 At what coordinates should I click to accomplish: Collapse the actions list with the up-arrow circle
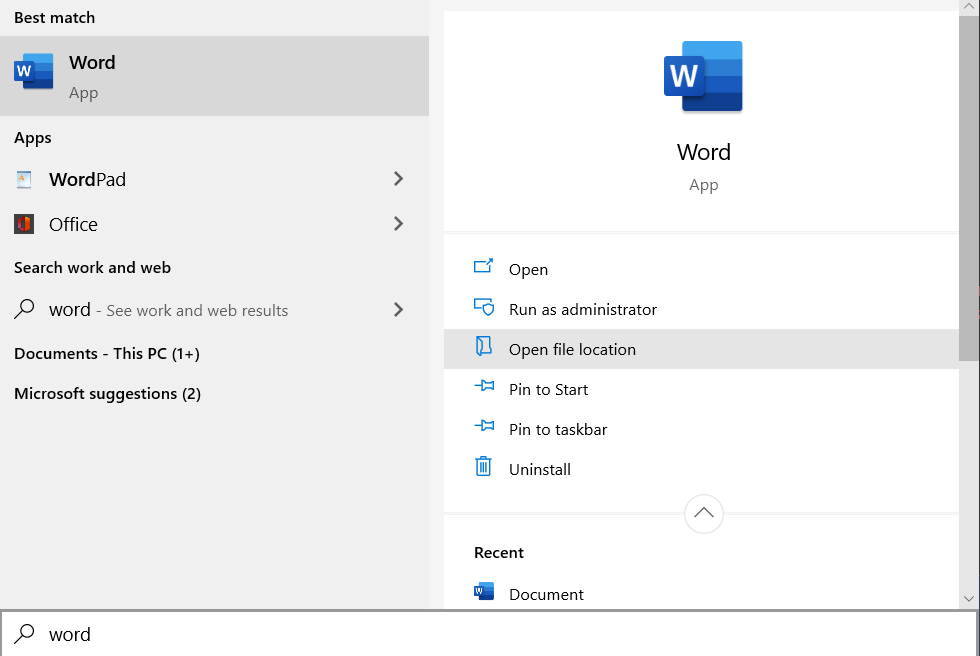703,514
